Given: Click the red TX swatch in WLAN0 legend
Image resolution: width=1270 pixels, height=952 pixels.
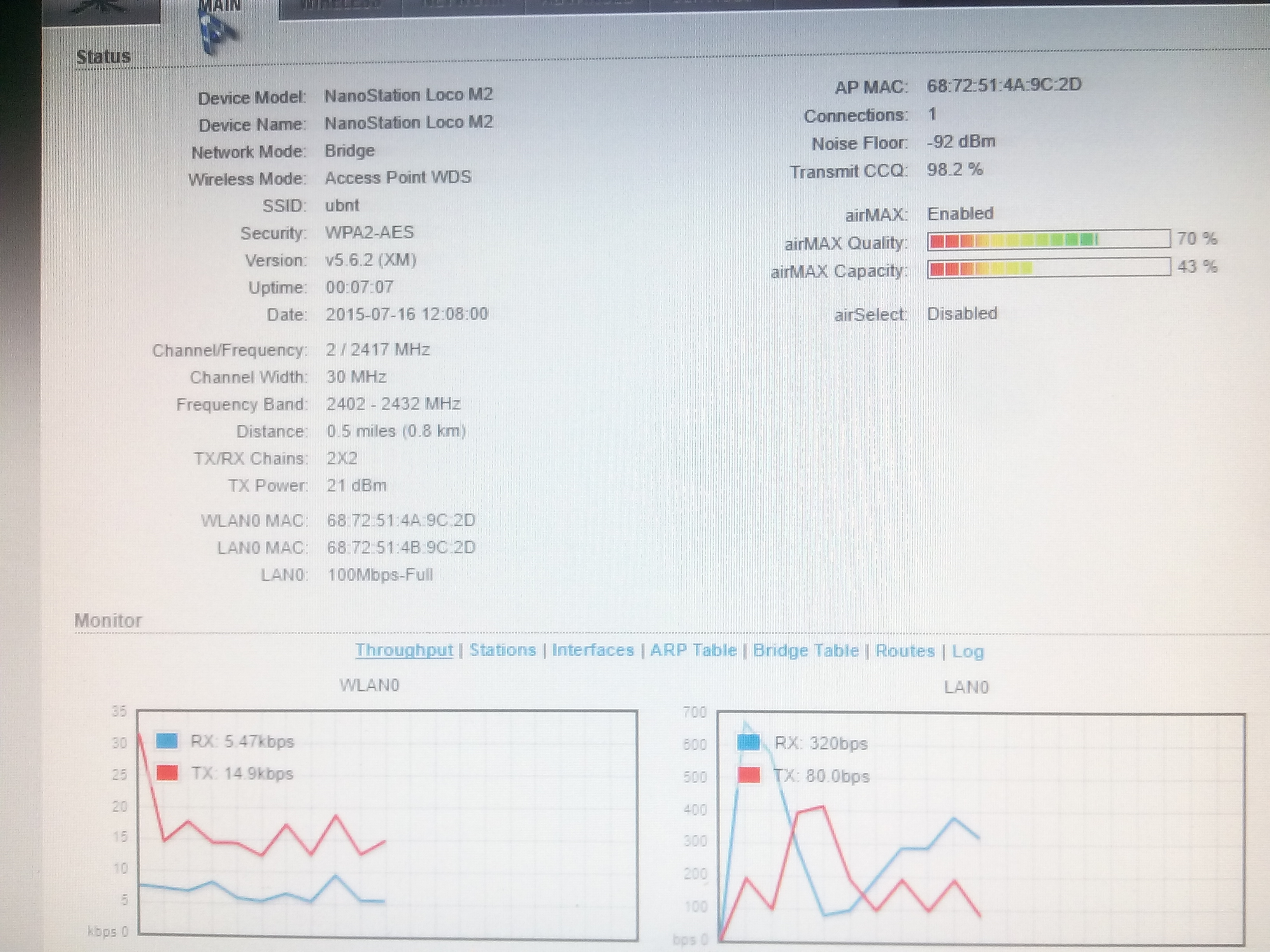Looking at the screenshot, I should pos(167,772).
